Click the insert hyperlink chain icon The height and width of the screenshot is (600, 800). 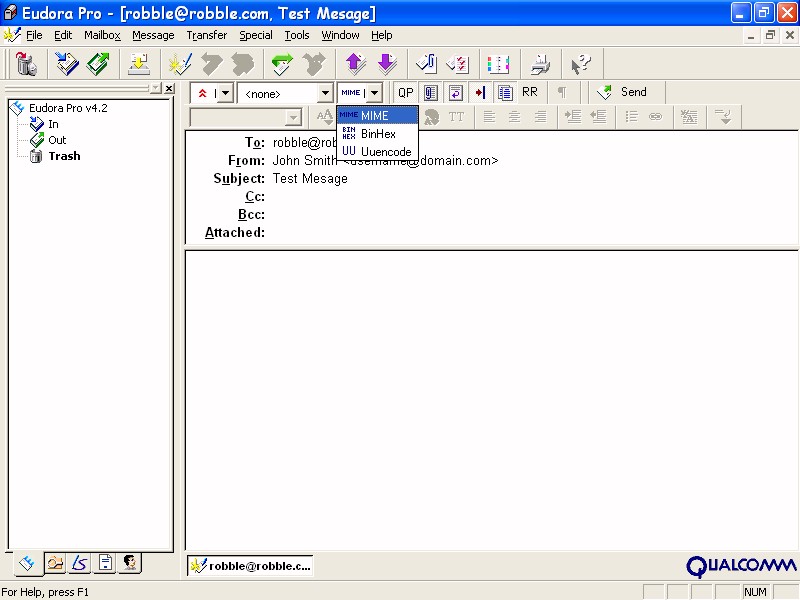point(656,117)
